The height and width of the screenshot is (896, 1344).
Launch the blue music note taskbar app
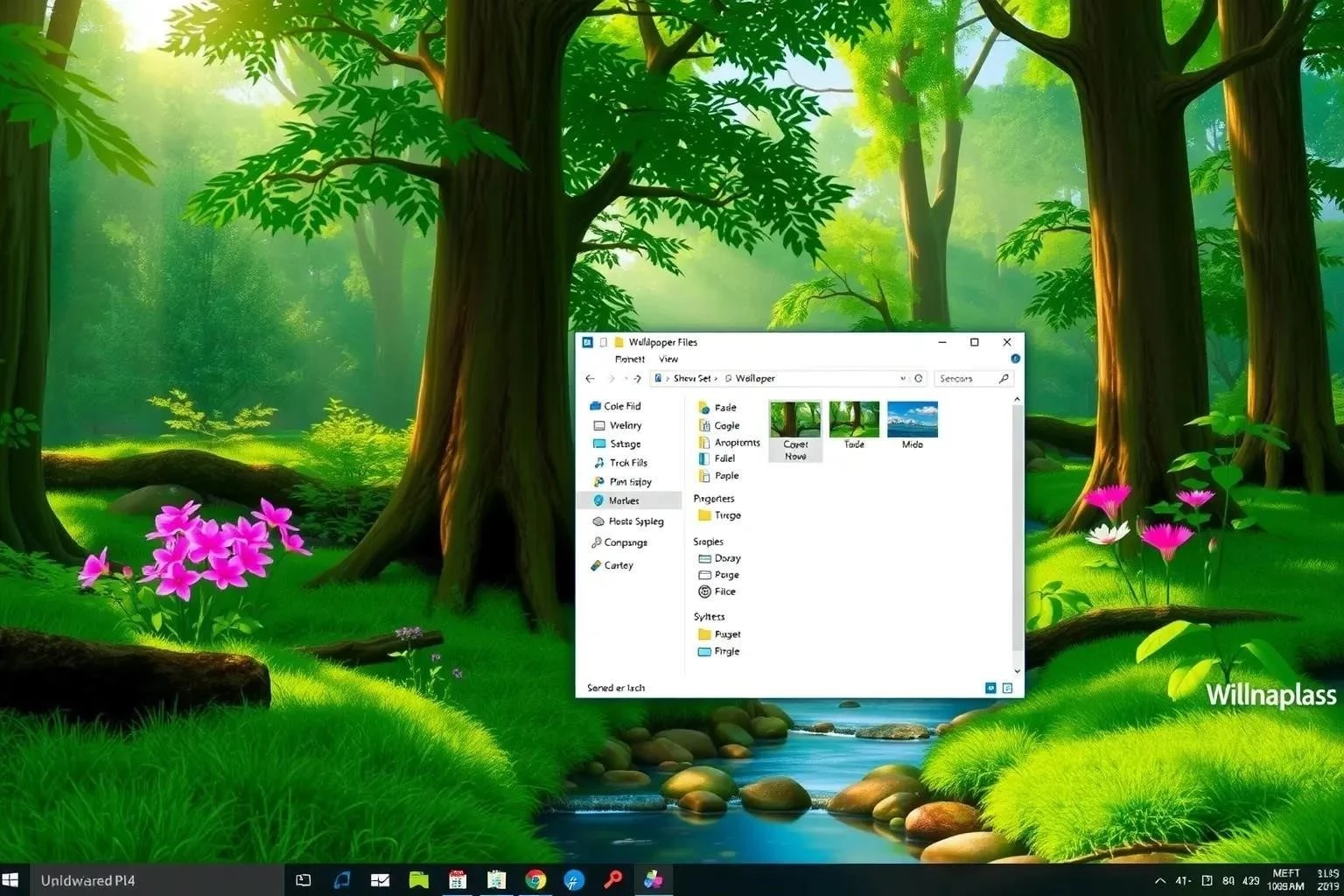pyautogui.click(x=342, y=880)
